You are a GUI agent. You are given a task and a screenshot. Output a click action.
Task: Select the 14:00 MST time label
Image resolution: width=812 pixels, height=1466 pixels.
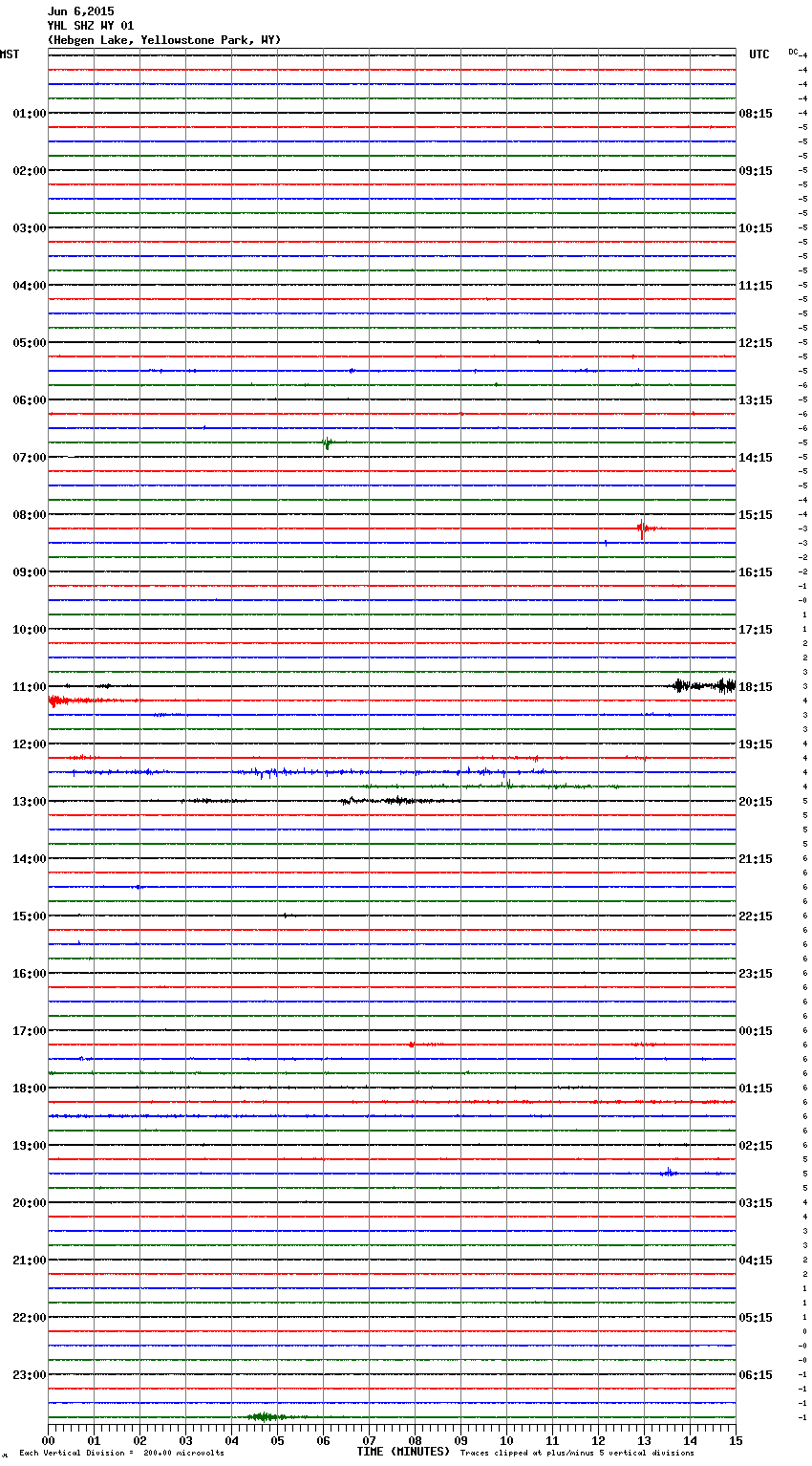[x=30, y=859]
